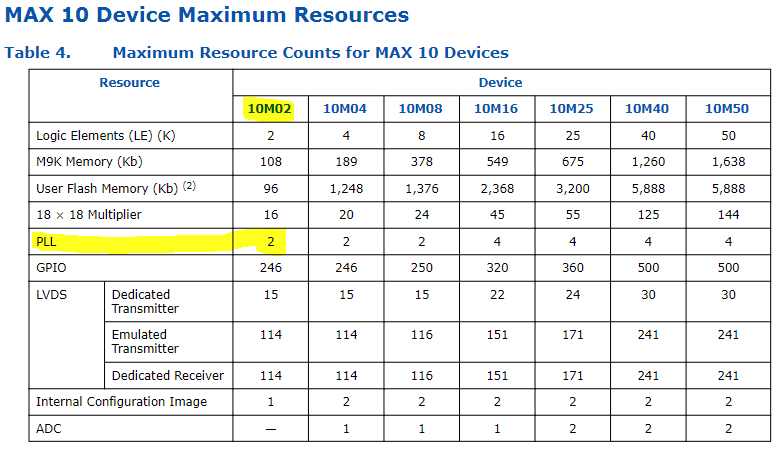Click the "18 × 18 Multiplier" row label
778x450 pixels.
[89, 215]
